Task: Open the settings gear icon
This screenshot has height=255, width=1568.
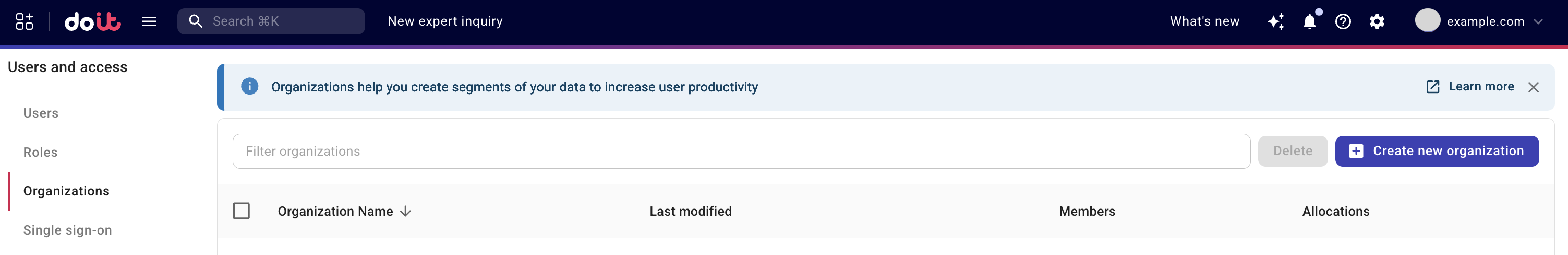Action: point(1377,21)
